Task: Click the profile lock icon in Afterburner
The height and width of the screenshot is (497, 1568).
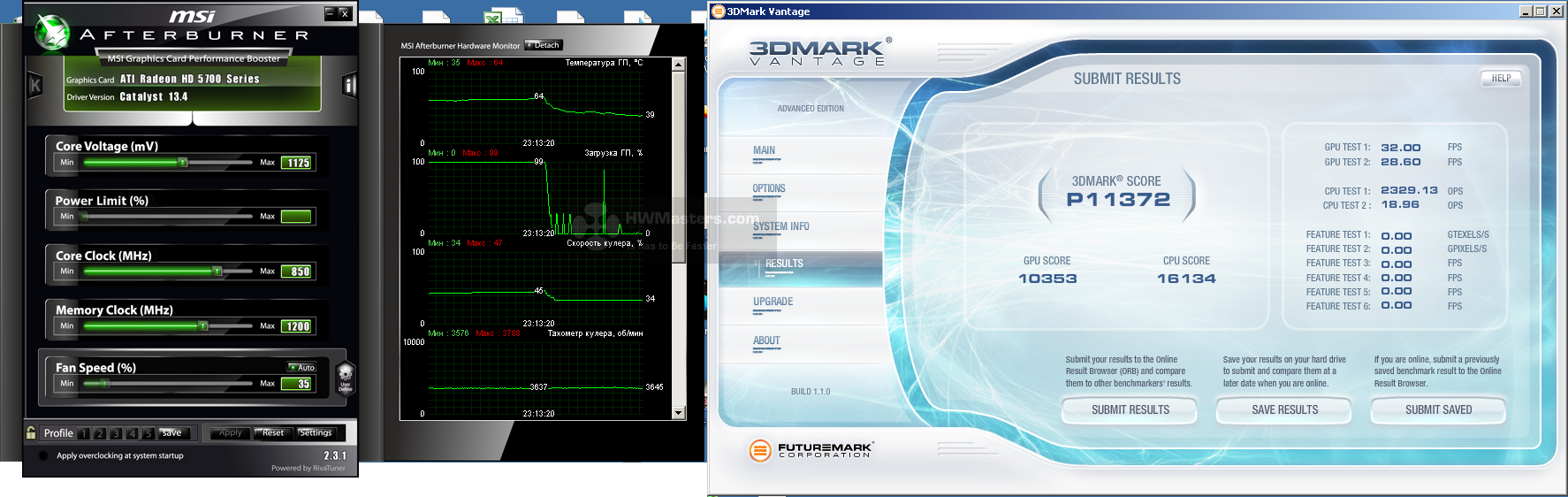Action: (x=31, y=432)
